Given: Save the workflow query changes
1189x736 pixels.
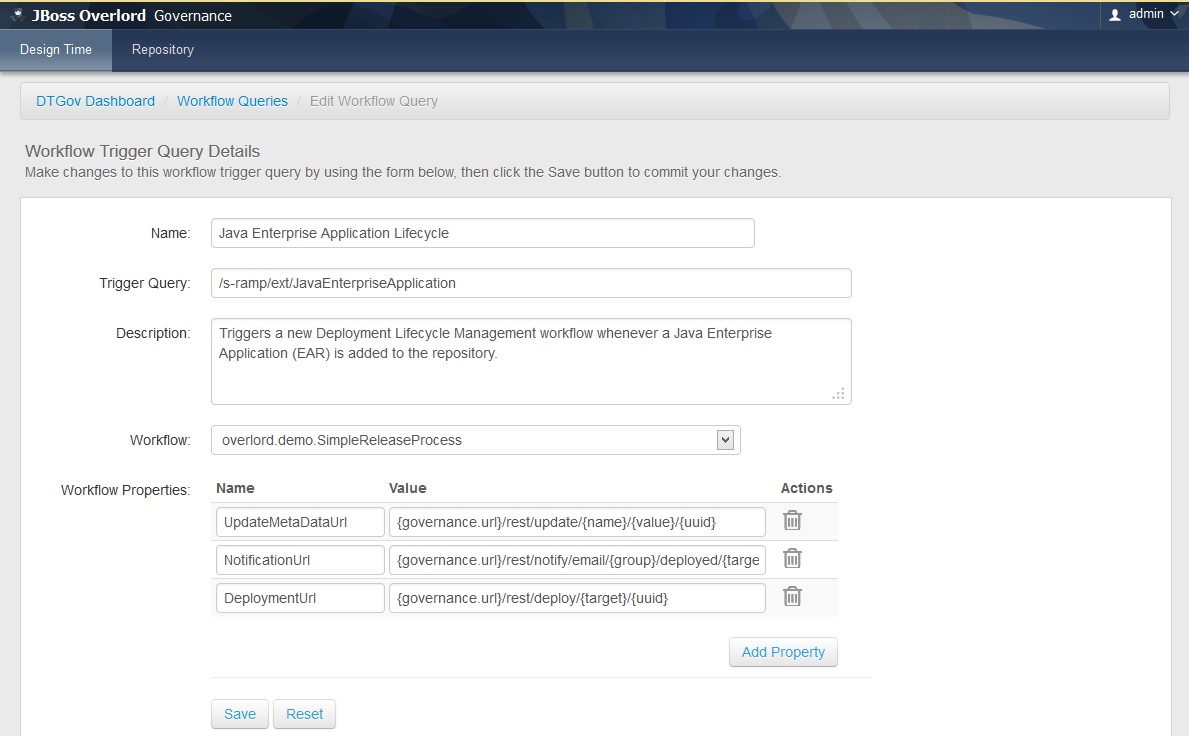Looking at the screenshot, I should (240, 714).
